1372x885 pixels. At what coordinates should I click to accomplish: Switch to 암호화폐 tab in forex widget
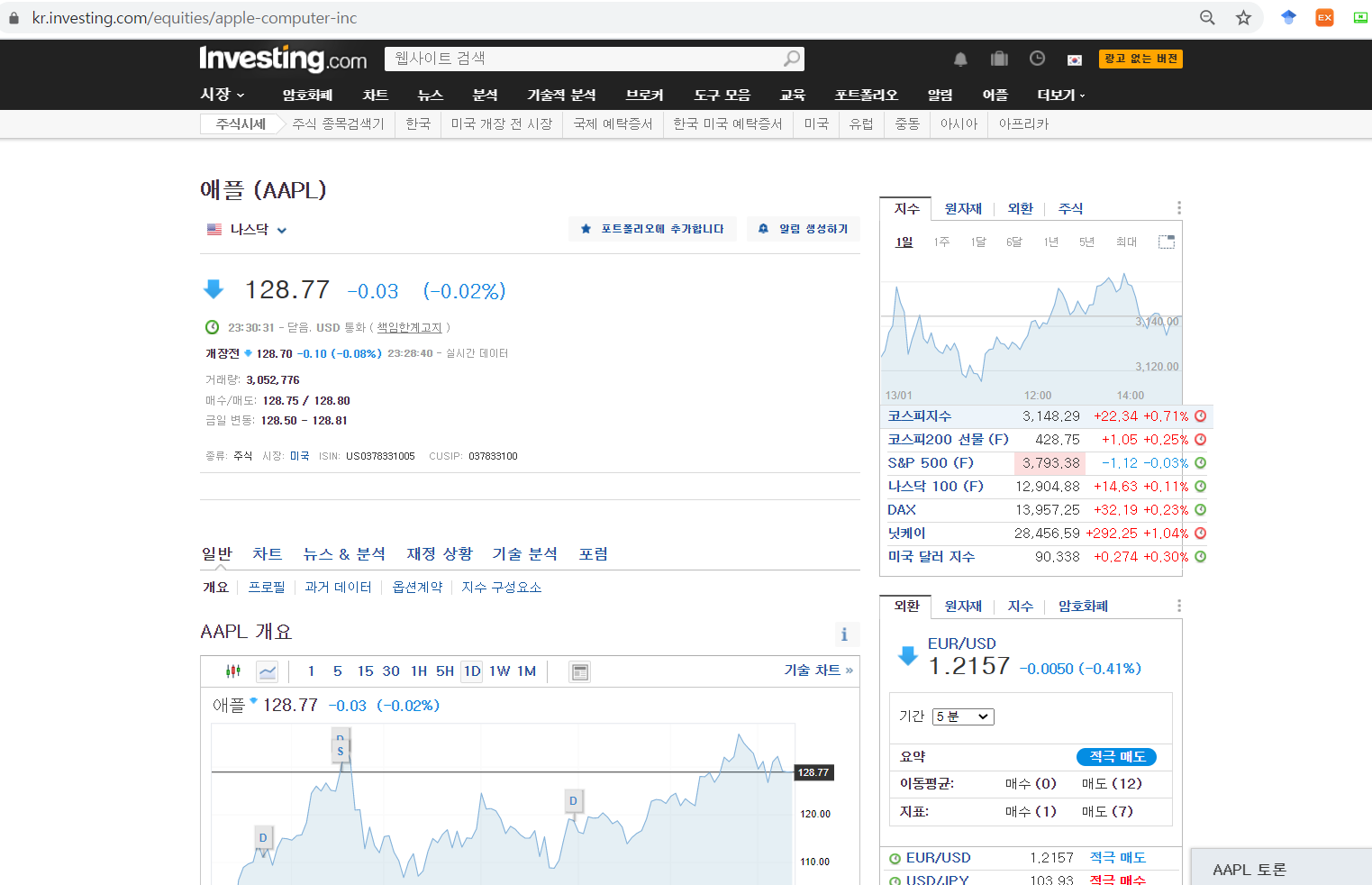(x=1083, y=607)
